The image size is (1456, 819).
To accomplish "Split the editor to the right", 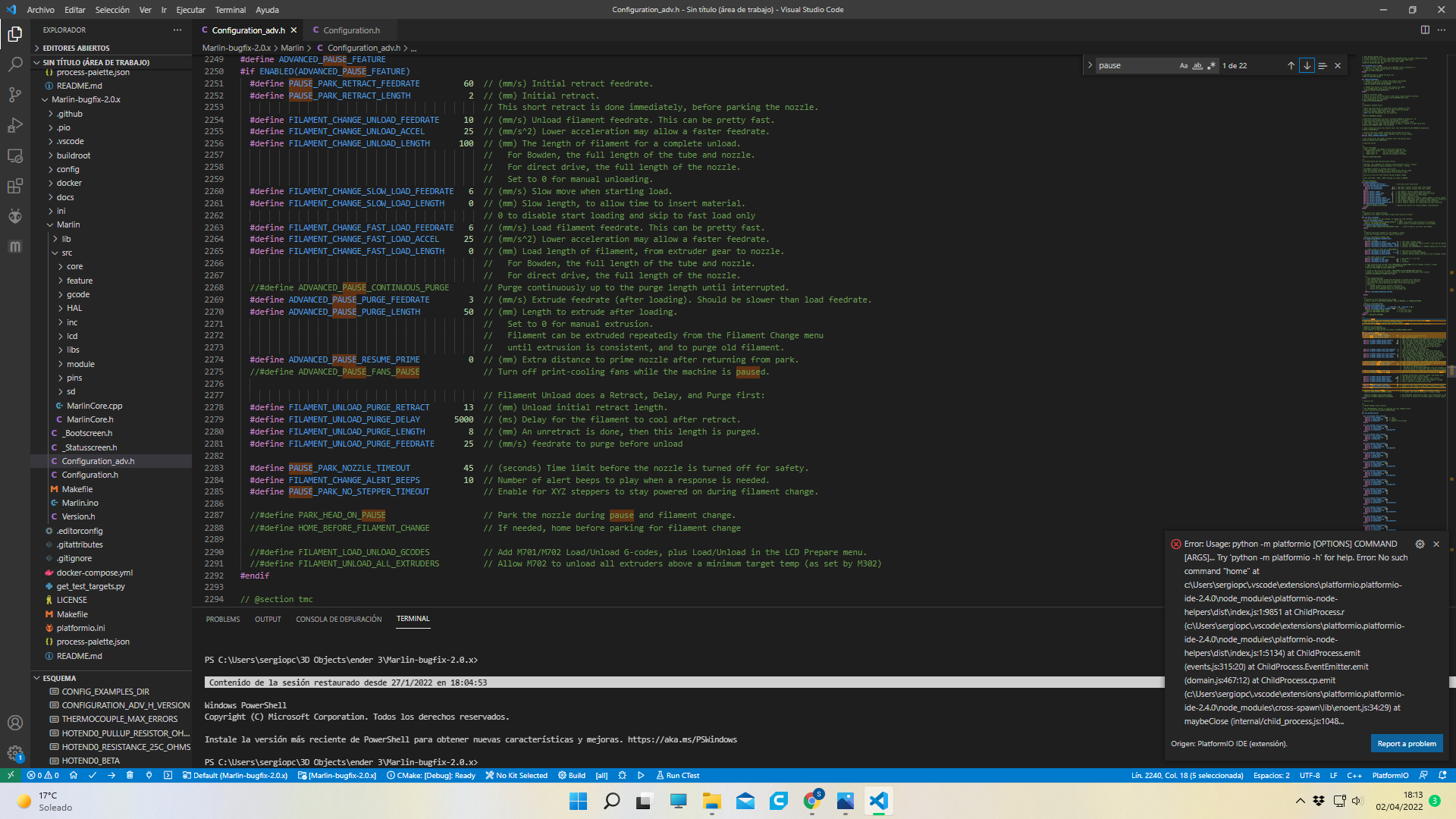I will coord(1425,30).
